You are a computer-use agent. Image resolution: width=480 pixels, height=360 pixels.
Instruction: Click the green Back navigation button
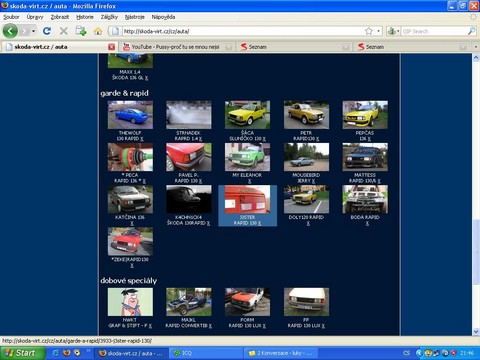click(10, 31)
